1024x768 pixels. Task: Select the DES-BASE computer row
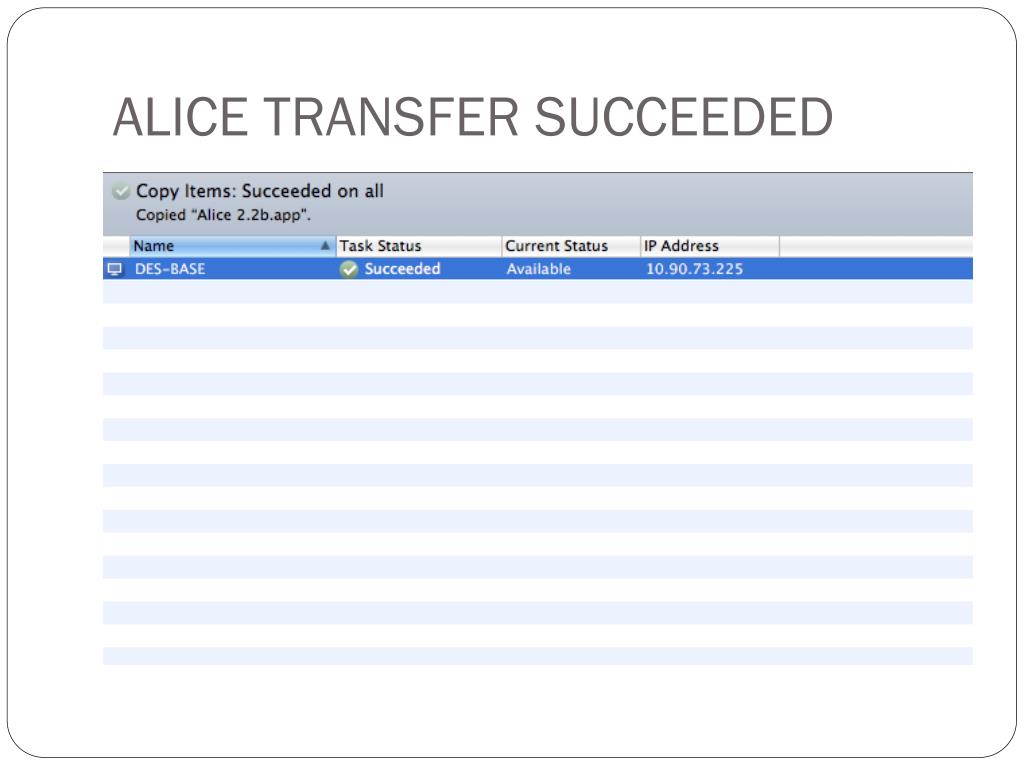click(537, 269)
